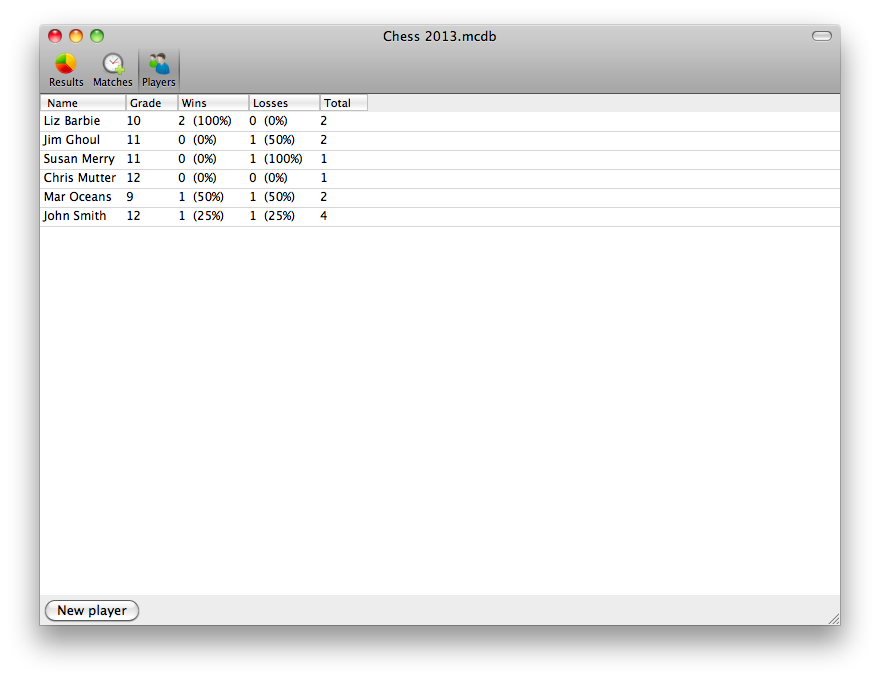Select the Jim Ghoul row
The image size is (880, 680).
440,140
